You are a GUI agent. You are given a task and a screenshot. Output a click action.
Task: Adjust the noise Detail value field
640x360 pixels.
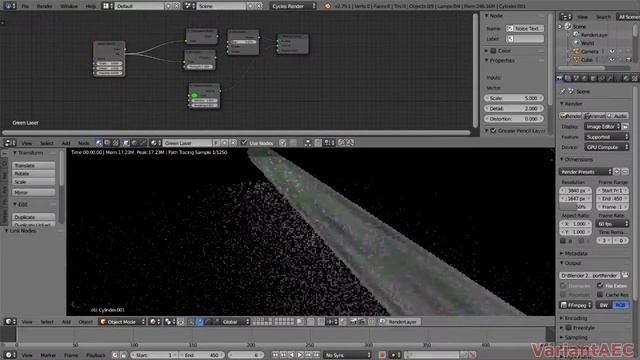[x=514, y=109]
